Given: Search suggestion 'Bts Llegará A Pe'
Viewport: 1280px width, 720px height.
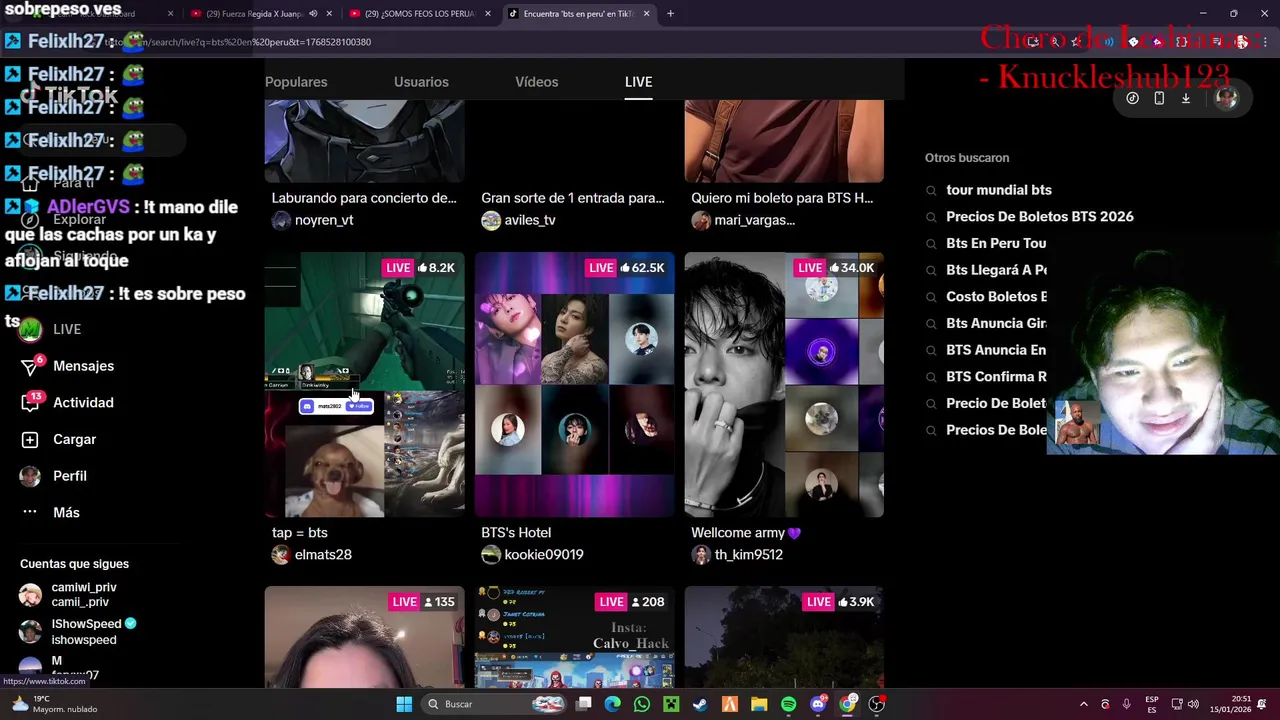Looking at the screenshot, I should pyautogui.click(x=996, y=270).
